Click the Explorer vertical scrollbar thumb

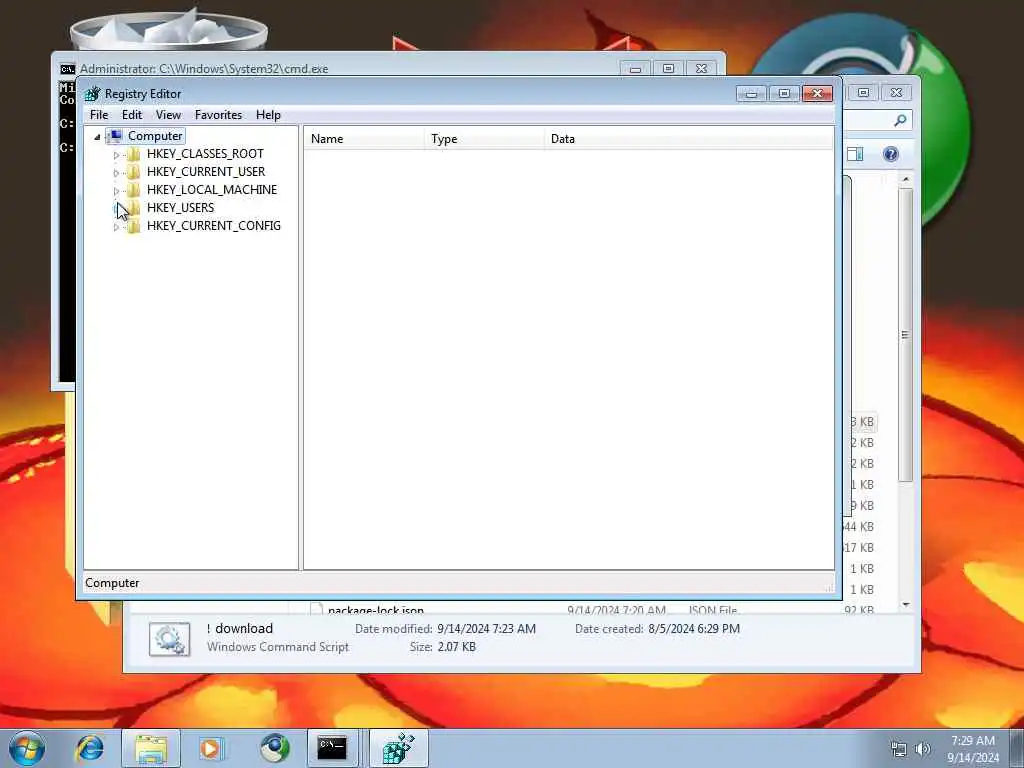click(x=905, y=335)
